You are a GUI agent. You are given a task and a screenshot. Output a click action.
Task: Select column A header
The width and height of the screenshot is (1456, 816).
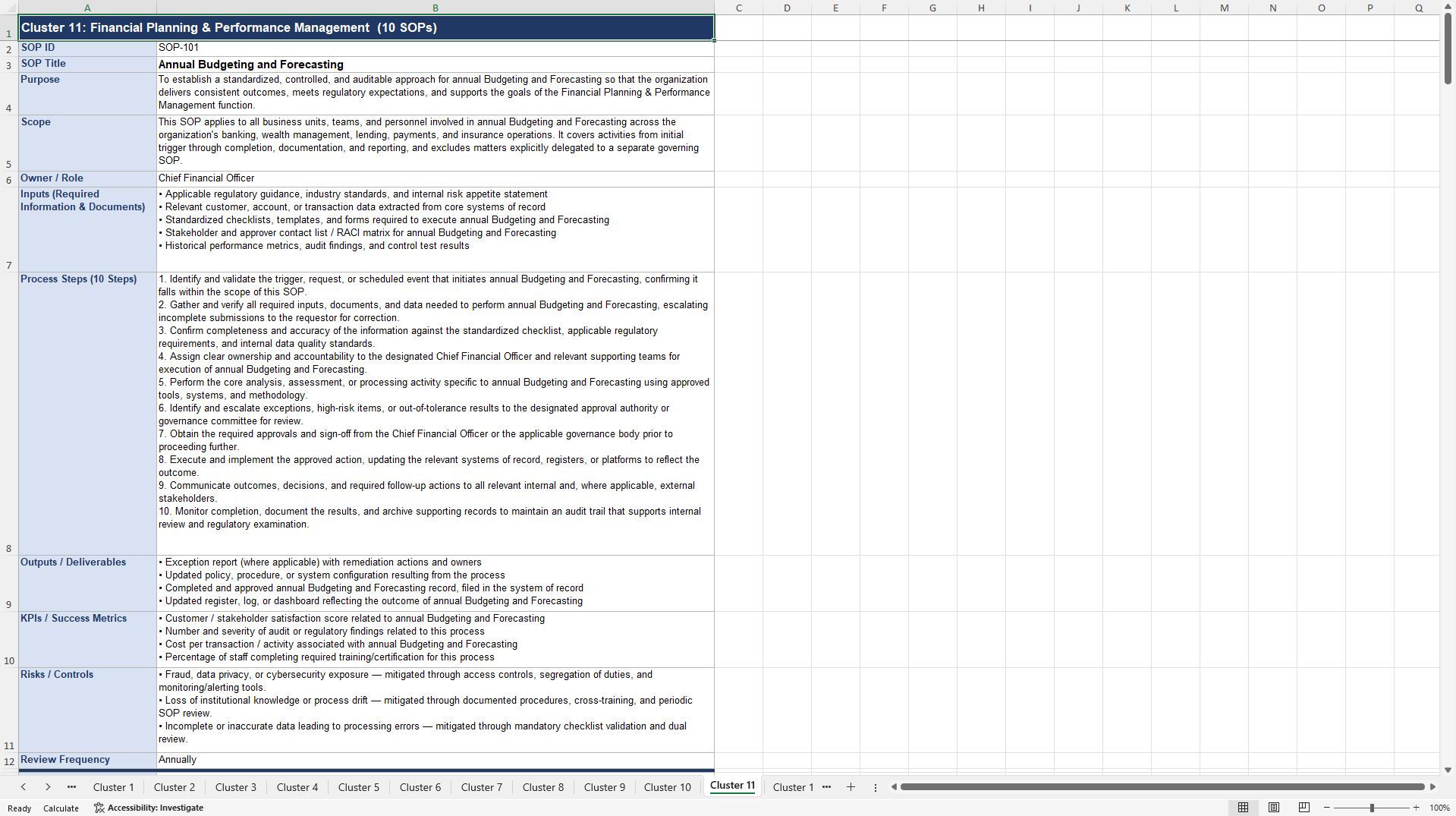(87, 8)
